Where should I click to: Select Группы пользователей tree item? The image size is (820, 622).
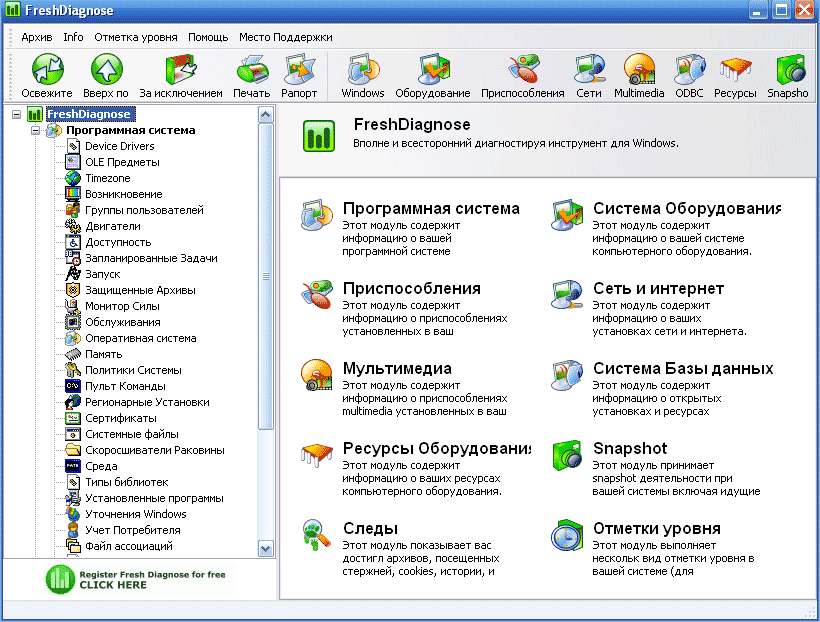click(x=144, y=210)
